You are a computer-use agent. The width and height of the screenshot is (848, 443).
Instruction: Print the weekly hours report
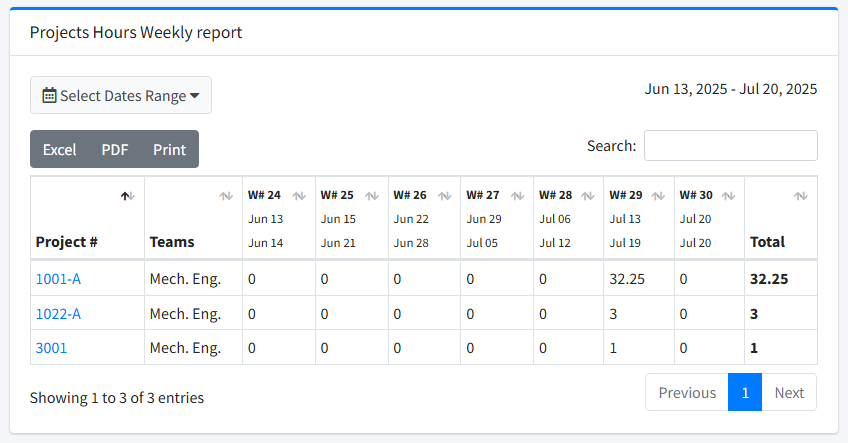coord(169,149)
